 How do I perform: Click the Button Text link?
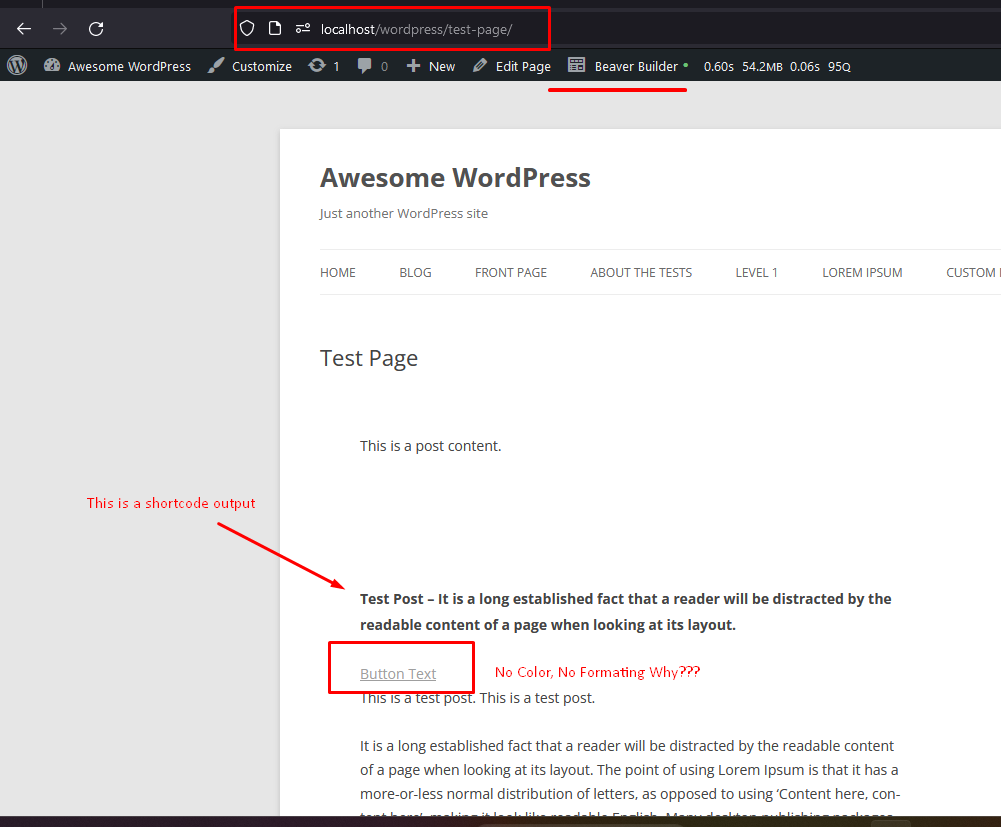coord(398,674)
